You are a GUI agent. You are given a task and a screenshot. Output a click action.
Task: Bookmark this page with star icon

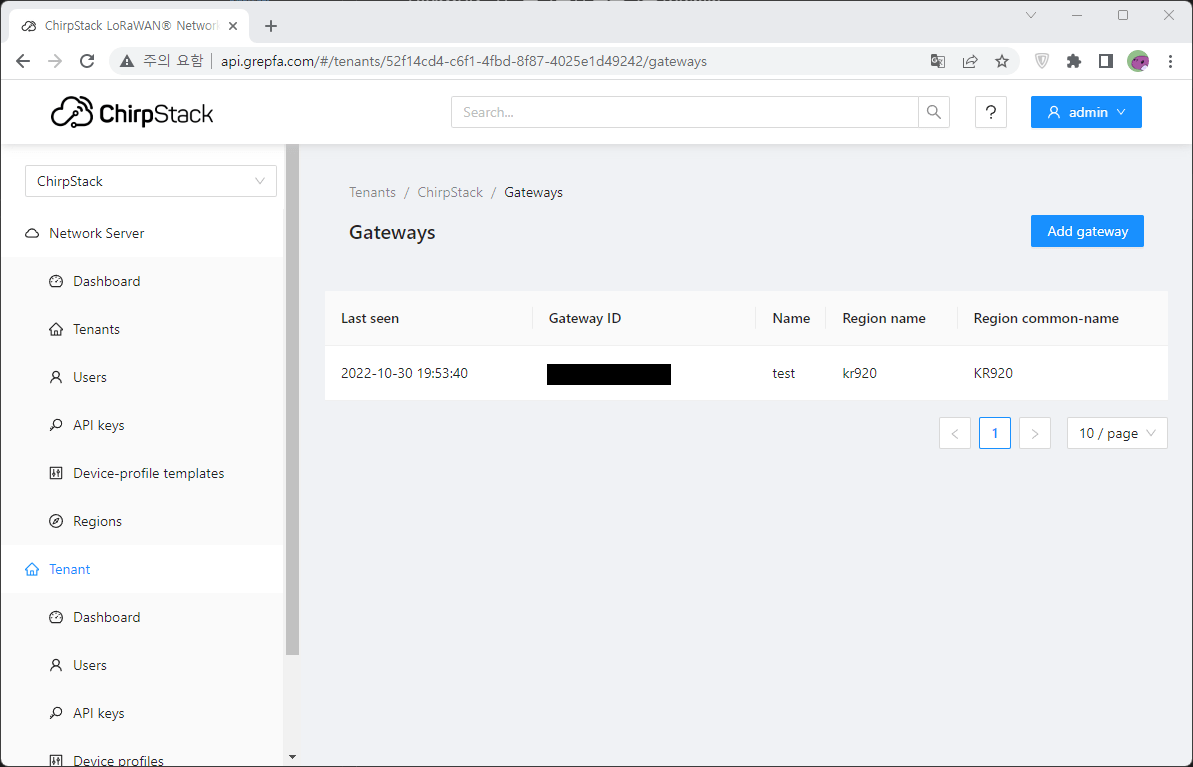[x=1001, y=61]
